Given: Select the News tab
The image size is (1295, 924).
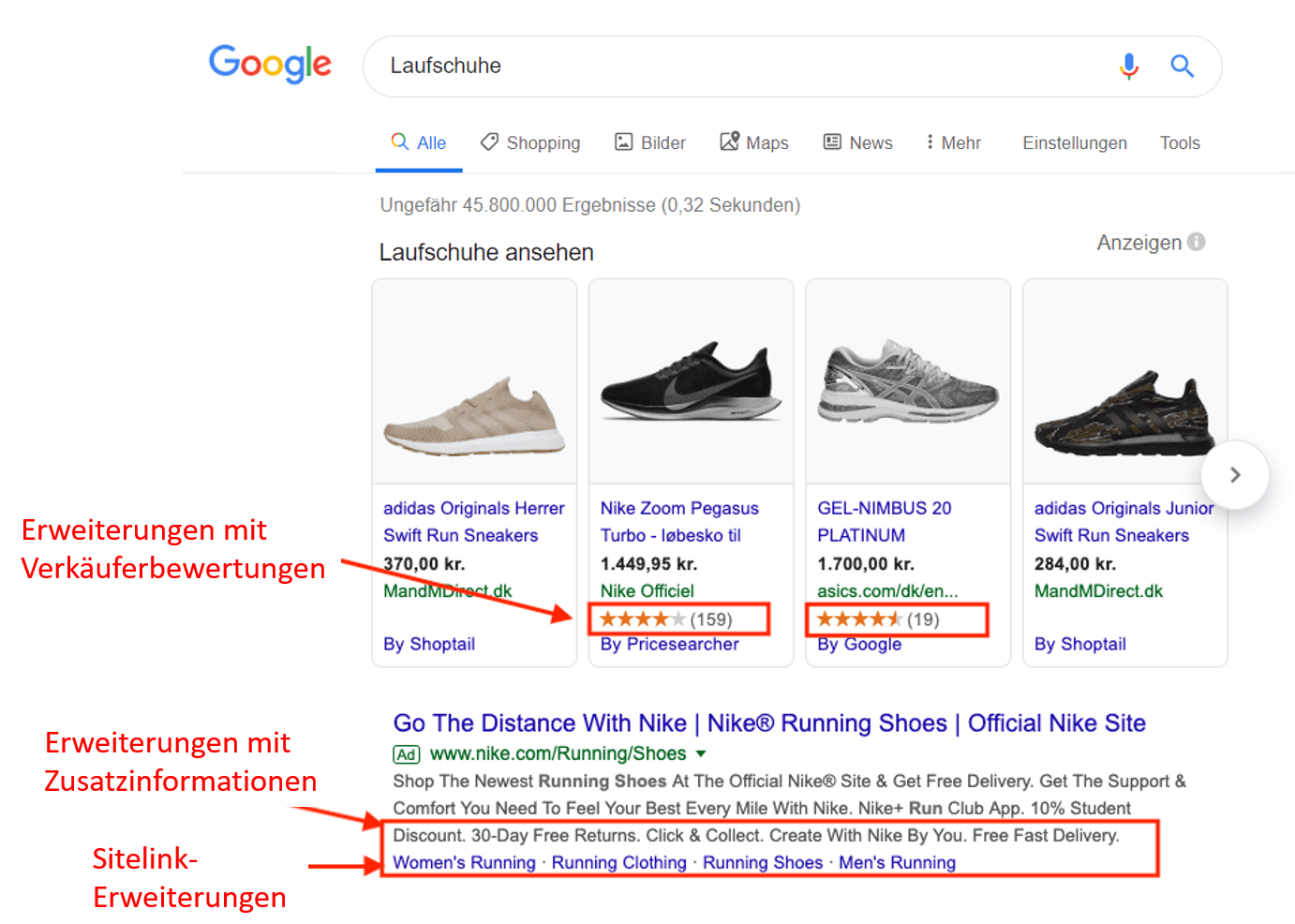Looking at the screenshot, I should pos(858,142).
